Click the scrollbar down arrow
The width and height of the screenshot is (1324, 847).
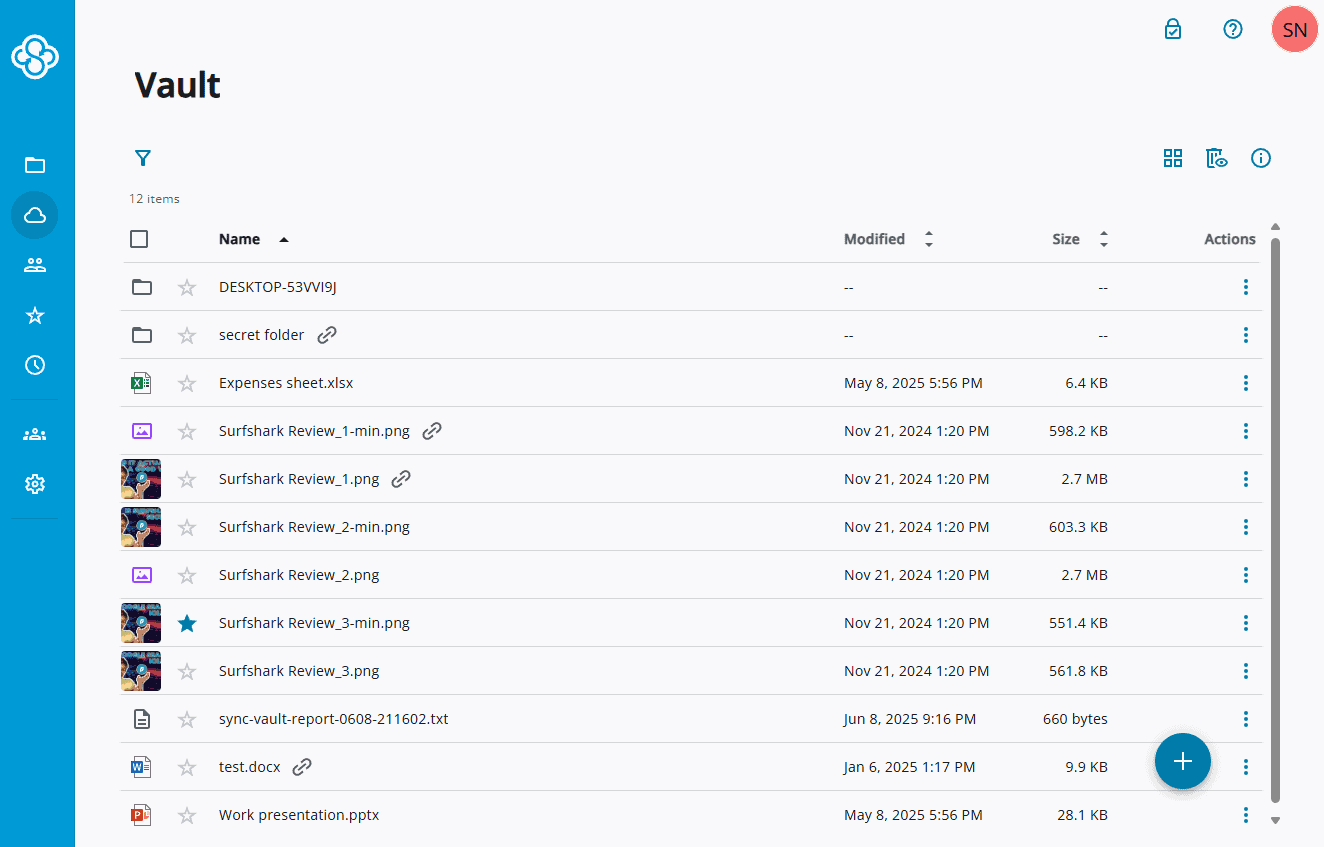pos(1275,820)
